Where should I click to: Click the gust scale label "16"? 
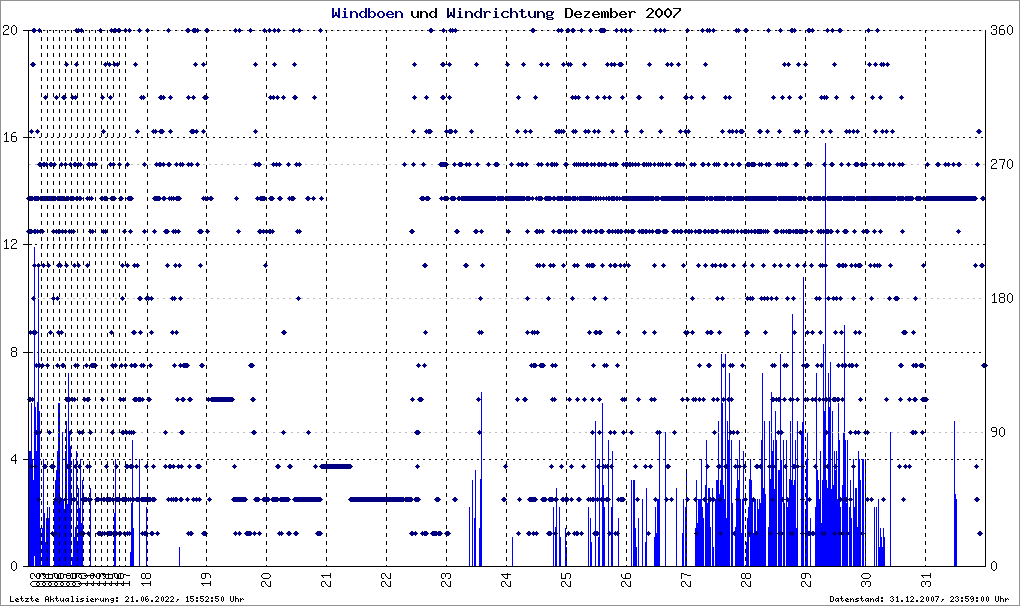[x=10, y=137]
